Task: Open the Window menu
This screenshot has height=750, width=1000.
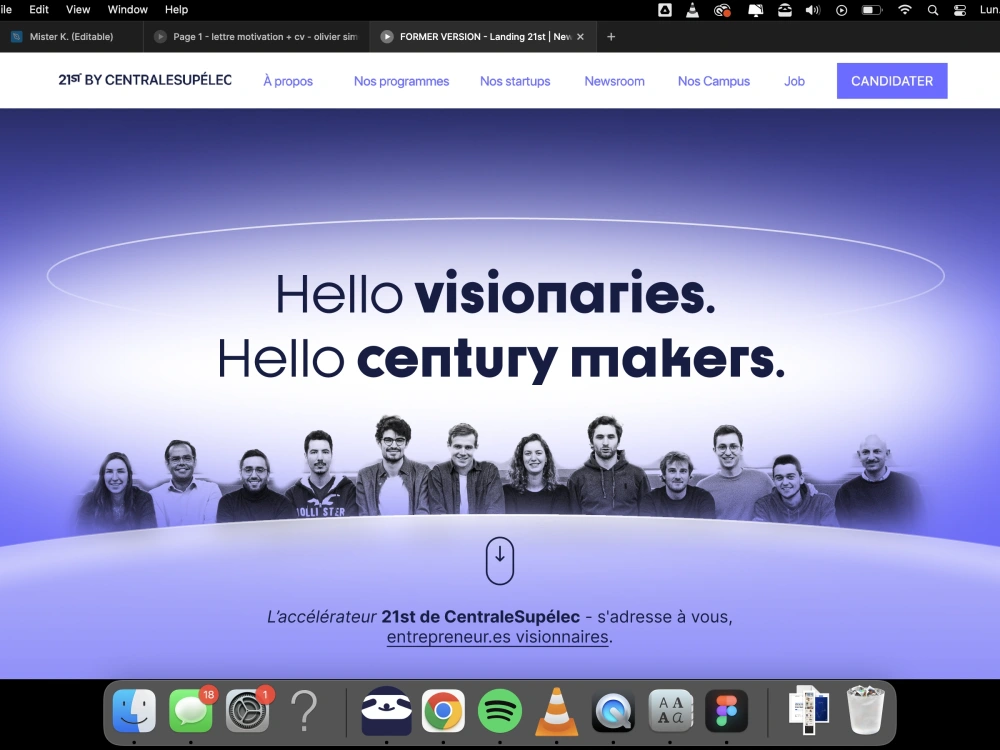Action: click(128, 10)
